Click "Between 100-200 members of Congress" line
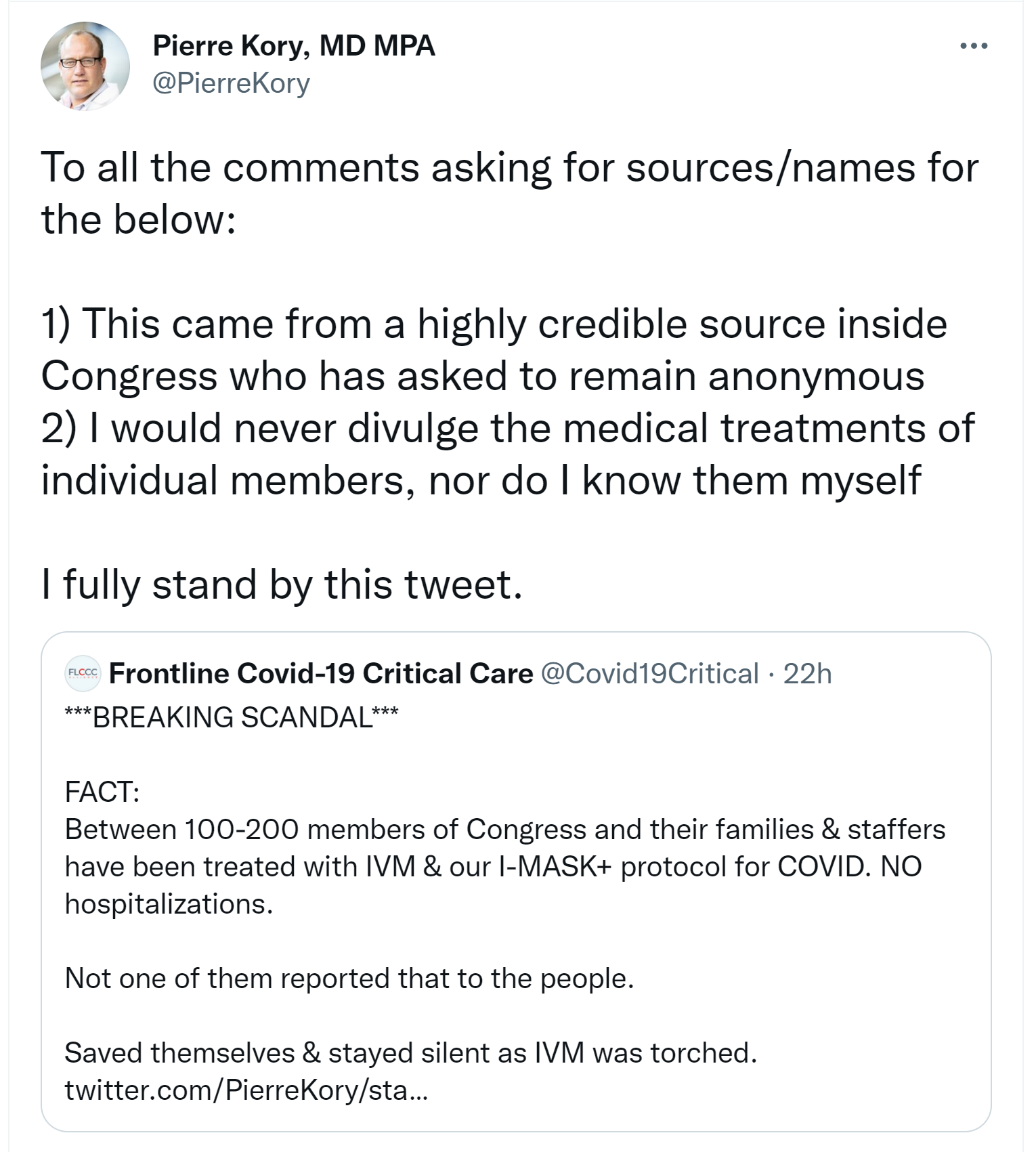The width and height of the screenshot is (1036, 1152). (x=504, y=829)
